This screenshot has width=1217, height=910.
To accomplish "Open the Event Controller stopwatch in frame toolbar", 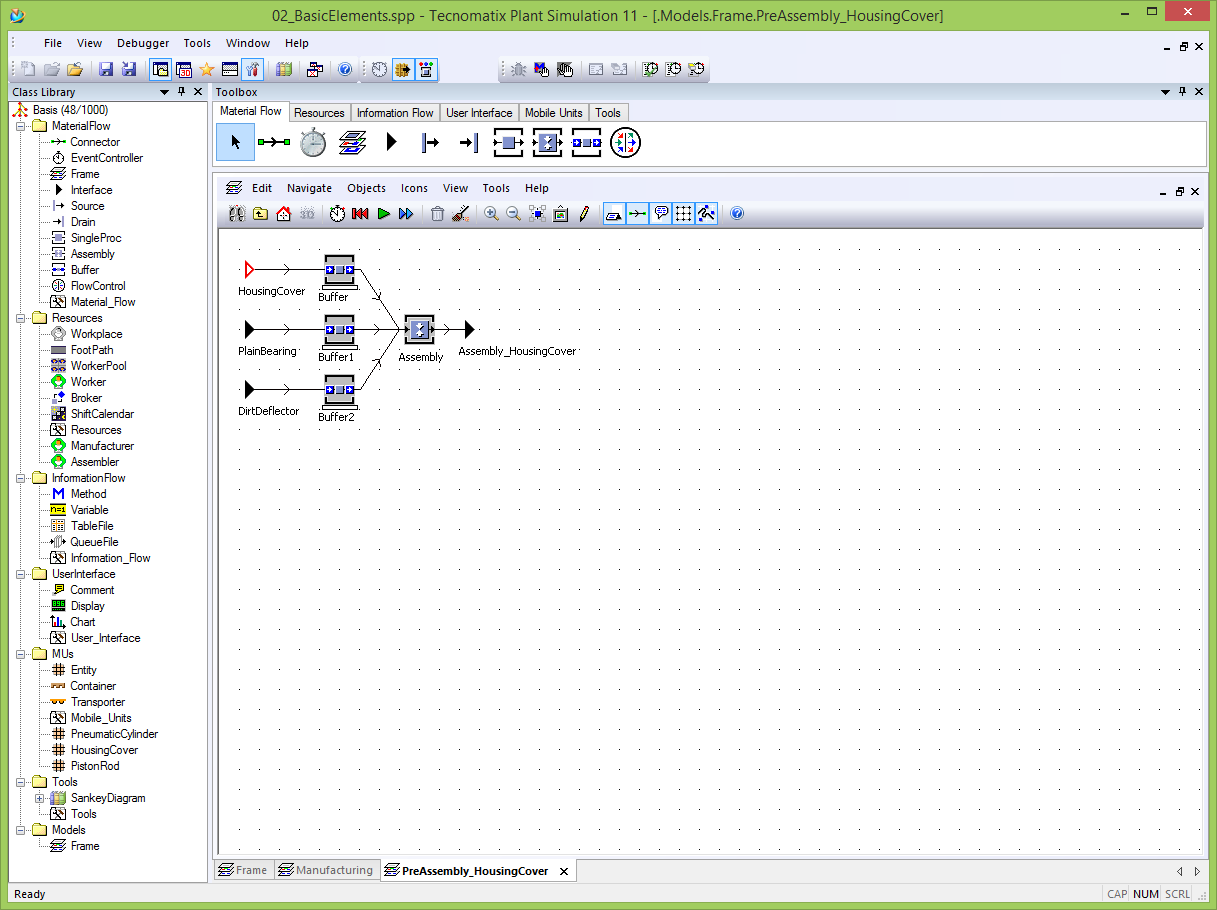I will [x=337, y=214].
